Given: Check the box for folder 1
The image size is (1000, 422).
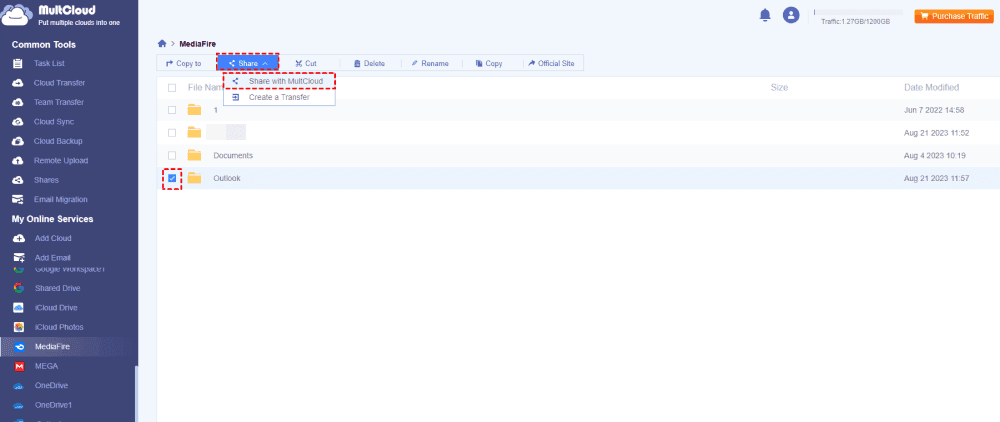Looking at the screenshot, I should 172,110.
